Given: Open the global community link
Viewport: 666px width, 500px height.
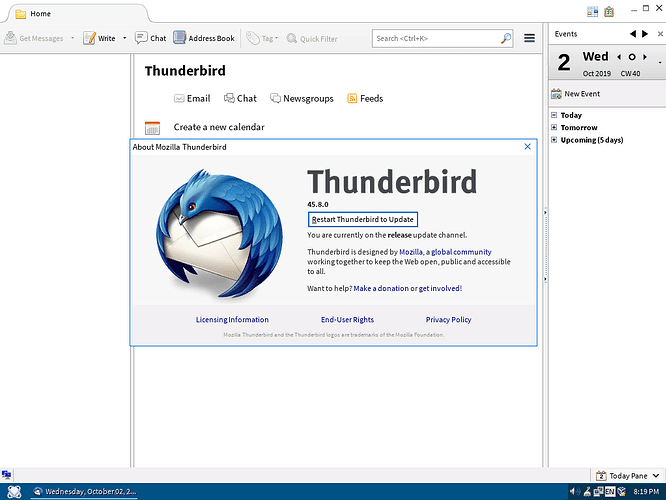Looking at the screenshot, I should click(461, 252).
